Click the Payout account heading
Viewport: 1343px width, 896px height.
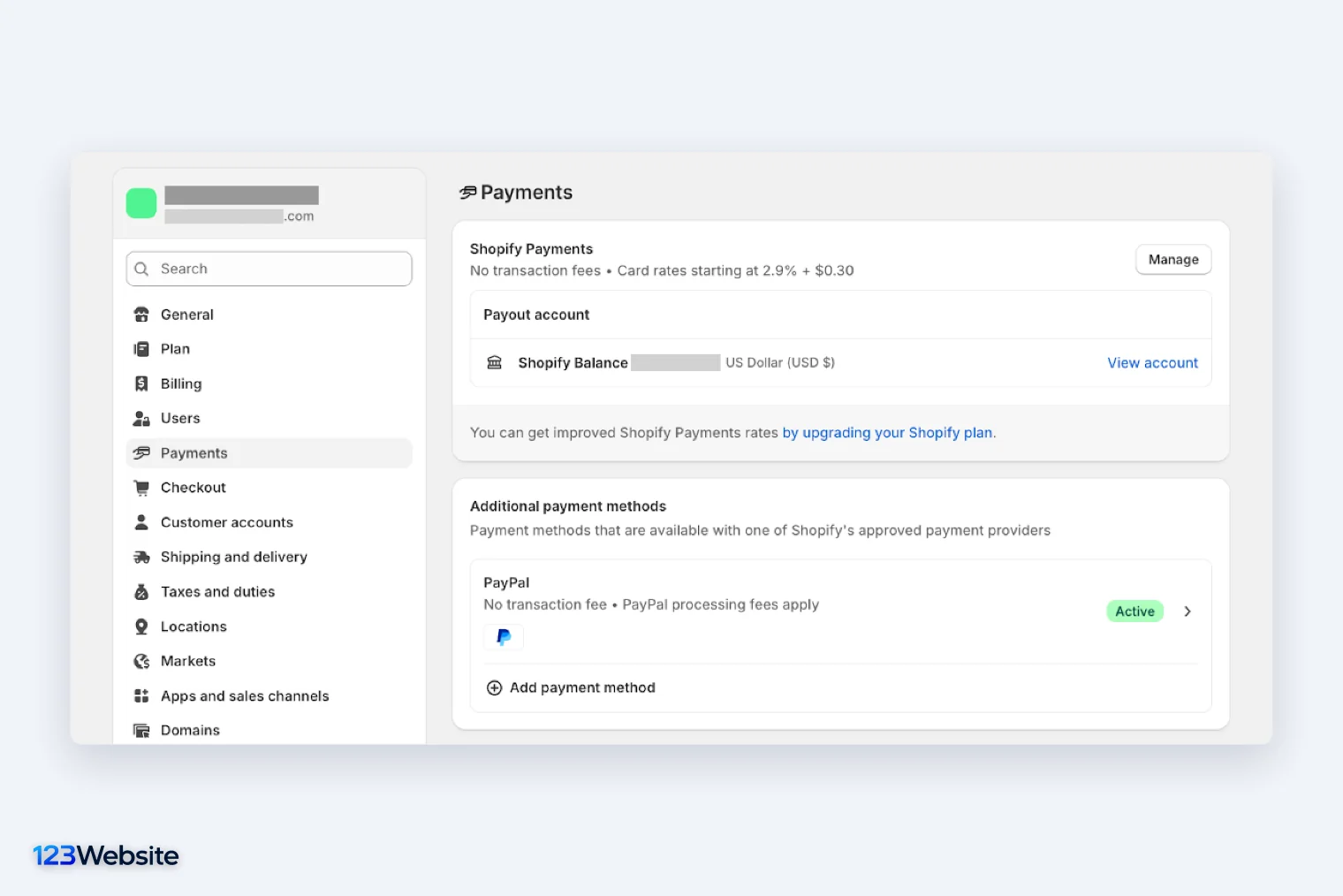tap(536, 315)
